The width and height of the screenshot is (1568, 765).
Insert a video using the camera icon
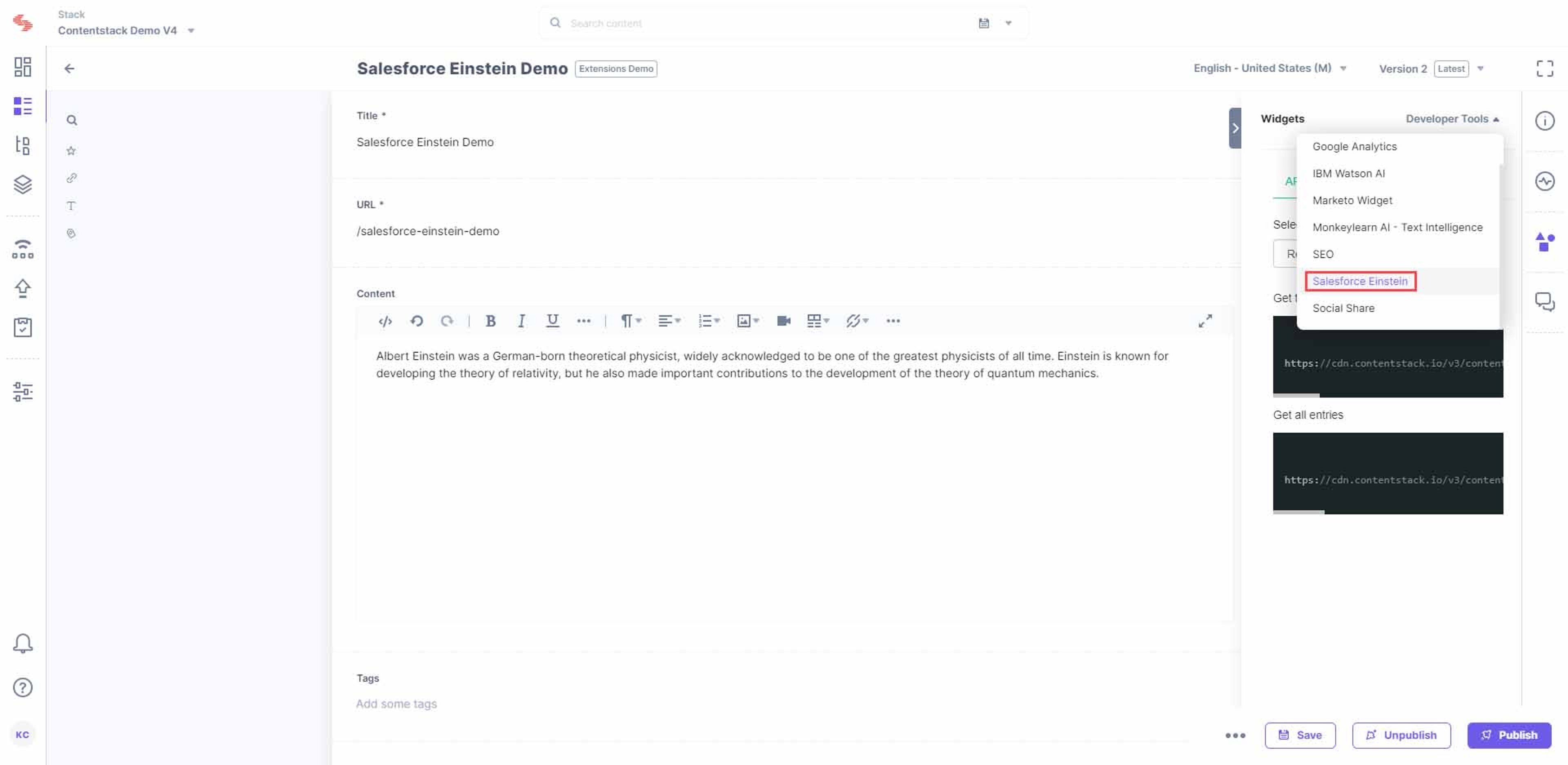[784, 321]
